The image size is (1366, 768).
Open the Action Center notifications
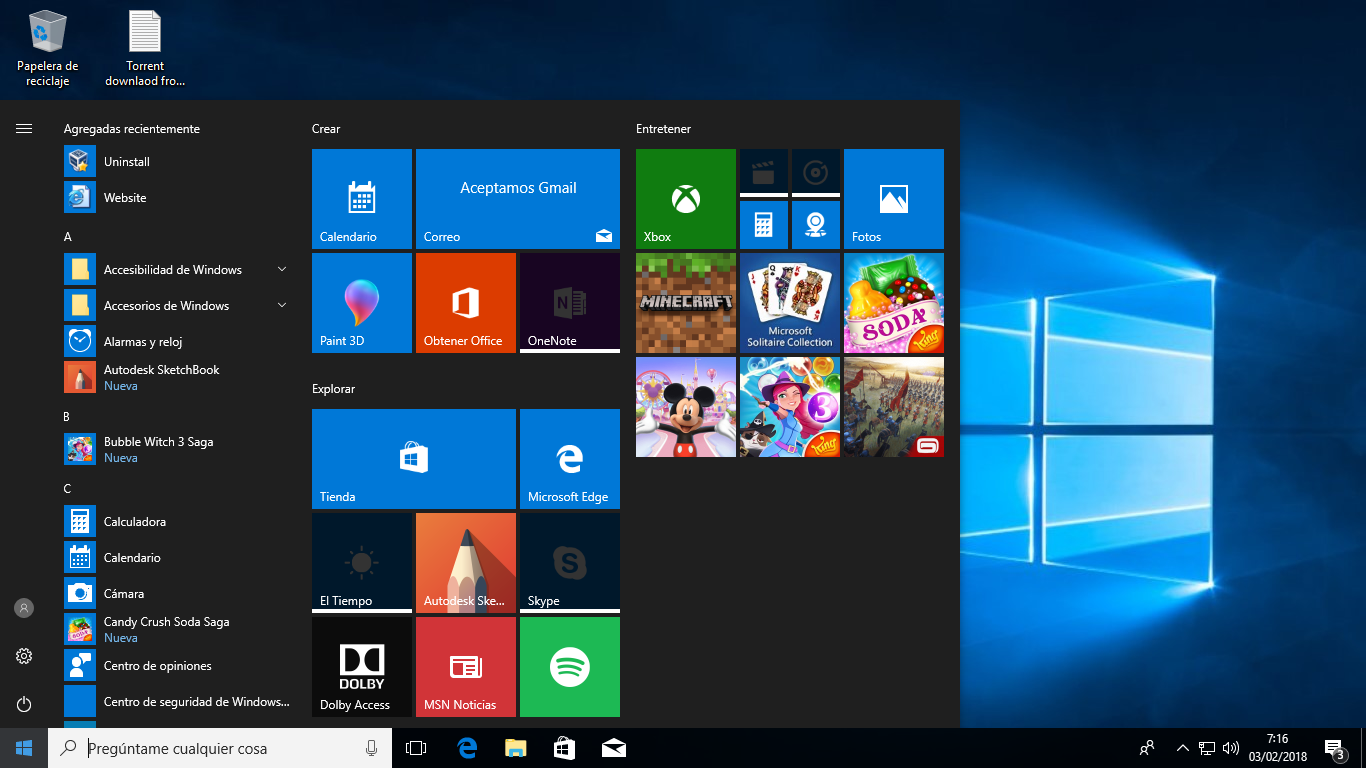[1335, 748]
